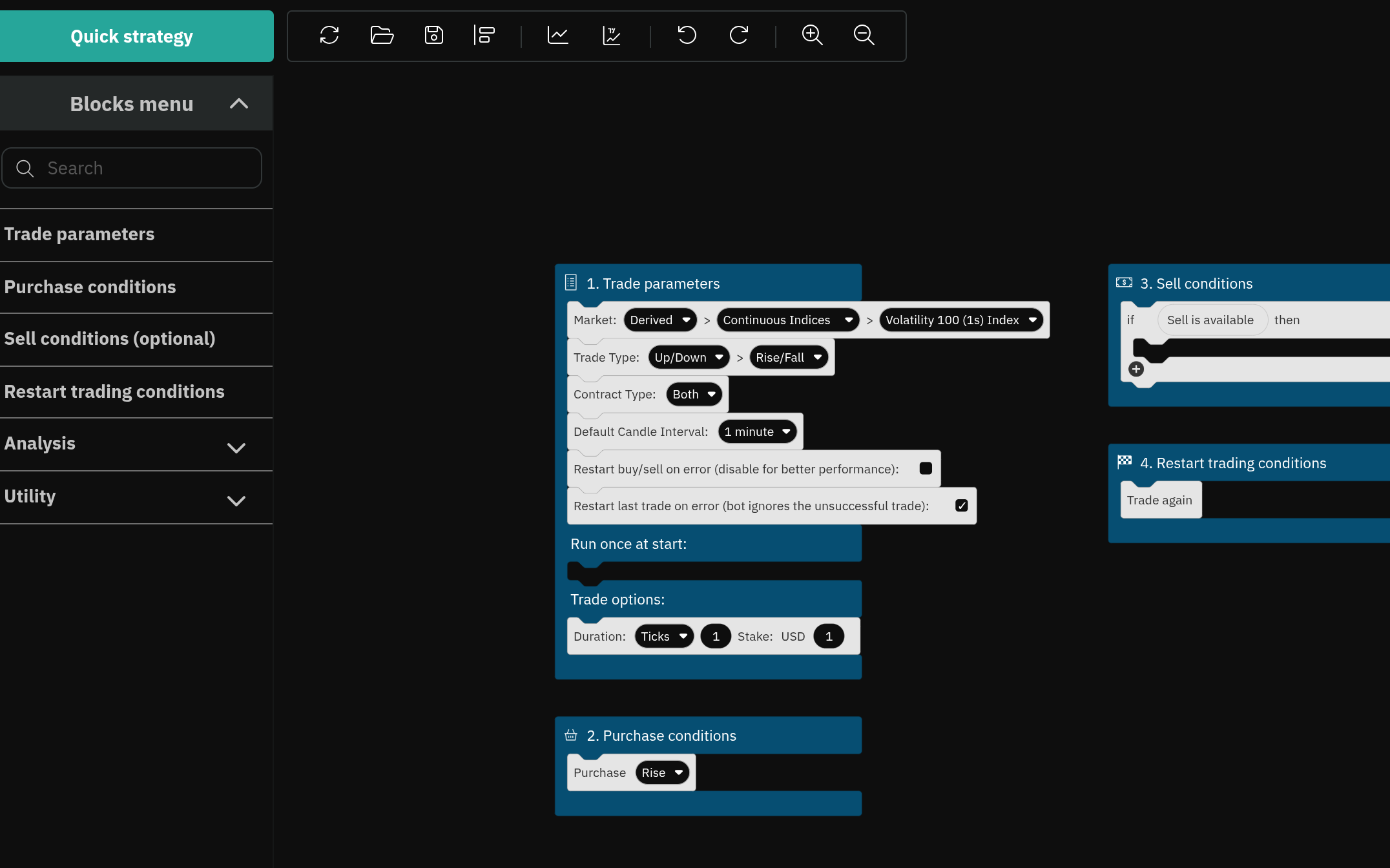Open the TradingView chart icon
The image size is (1390, 868).
tap(611, 35)
